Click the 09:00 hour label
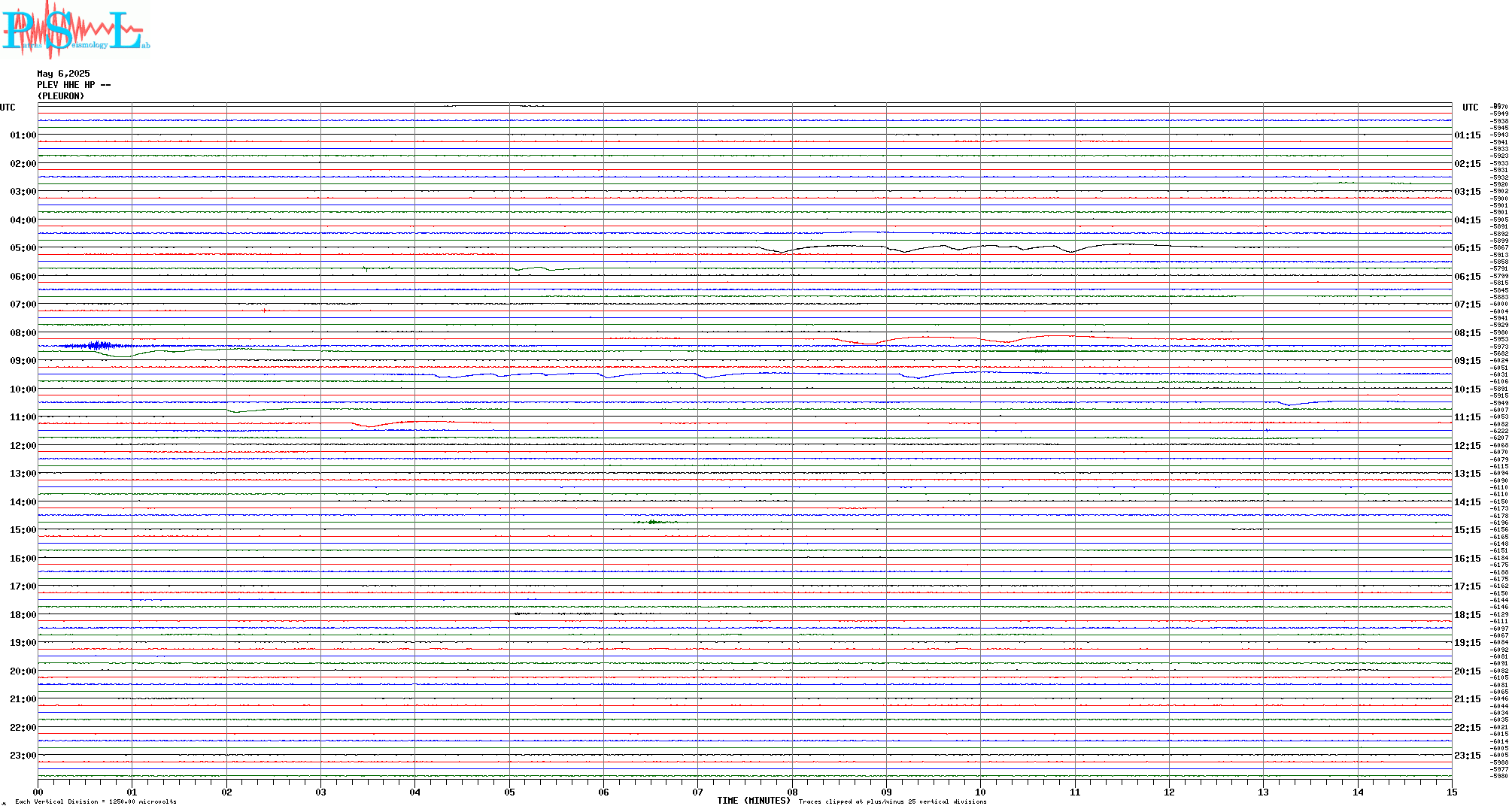This screenshot has height=812, width=1512. point(23,361)
